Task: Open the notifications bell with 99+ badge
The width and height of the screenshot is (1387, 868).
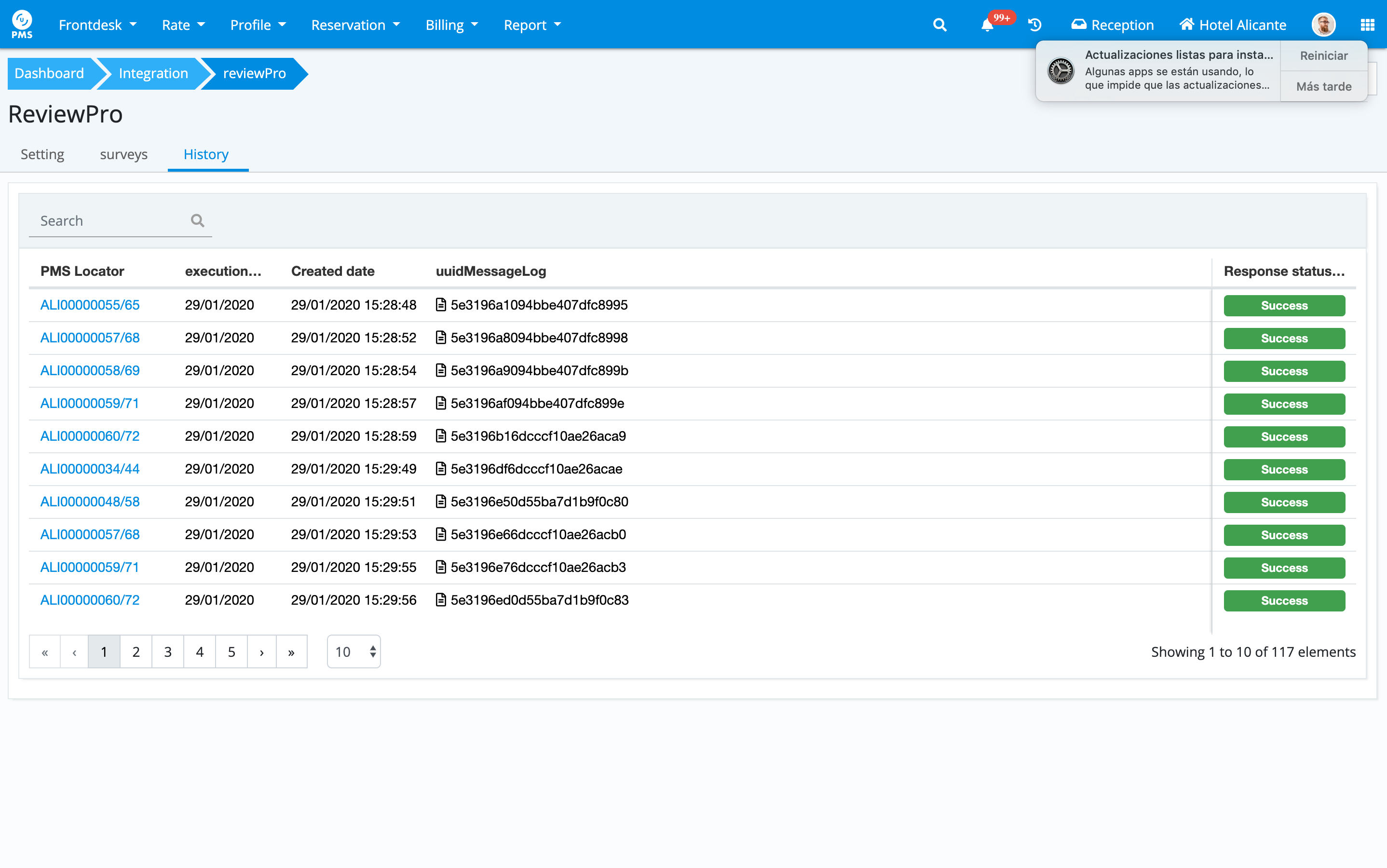Action: click(987, 25)
